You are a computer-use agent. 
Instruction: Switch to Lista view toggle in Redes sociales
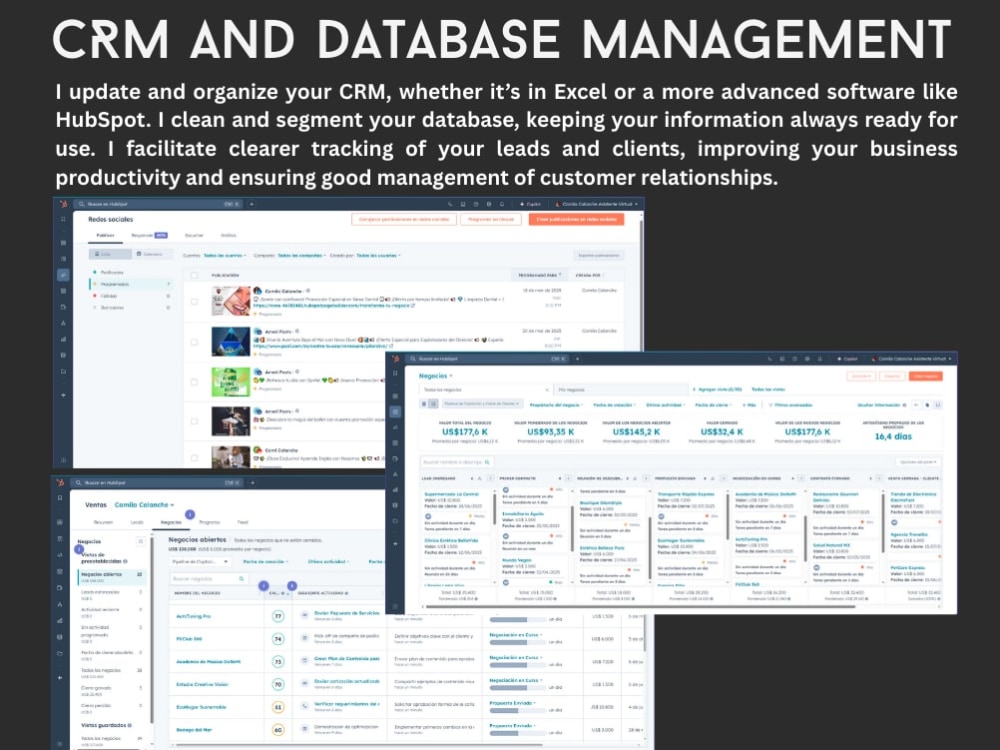tap(110, 254)
